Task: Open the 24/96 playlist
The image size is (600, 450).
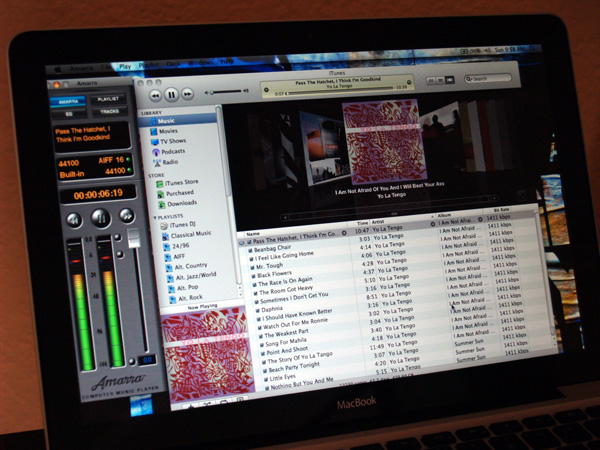Action: (176, 246)
